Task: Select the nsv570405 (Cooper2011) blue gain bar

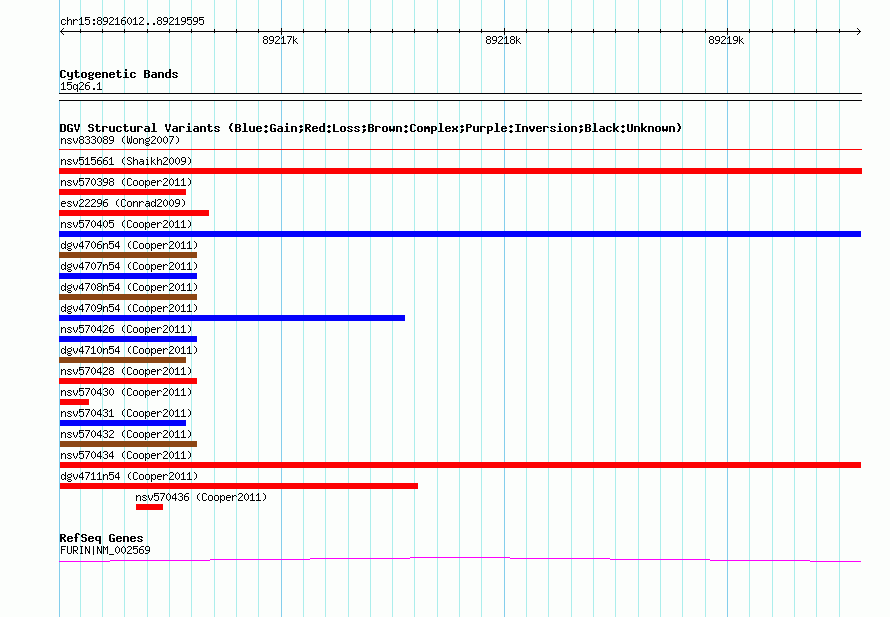Action: point(460,234)
